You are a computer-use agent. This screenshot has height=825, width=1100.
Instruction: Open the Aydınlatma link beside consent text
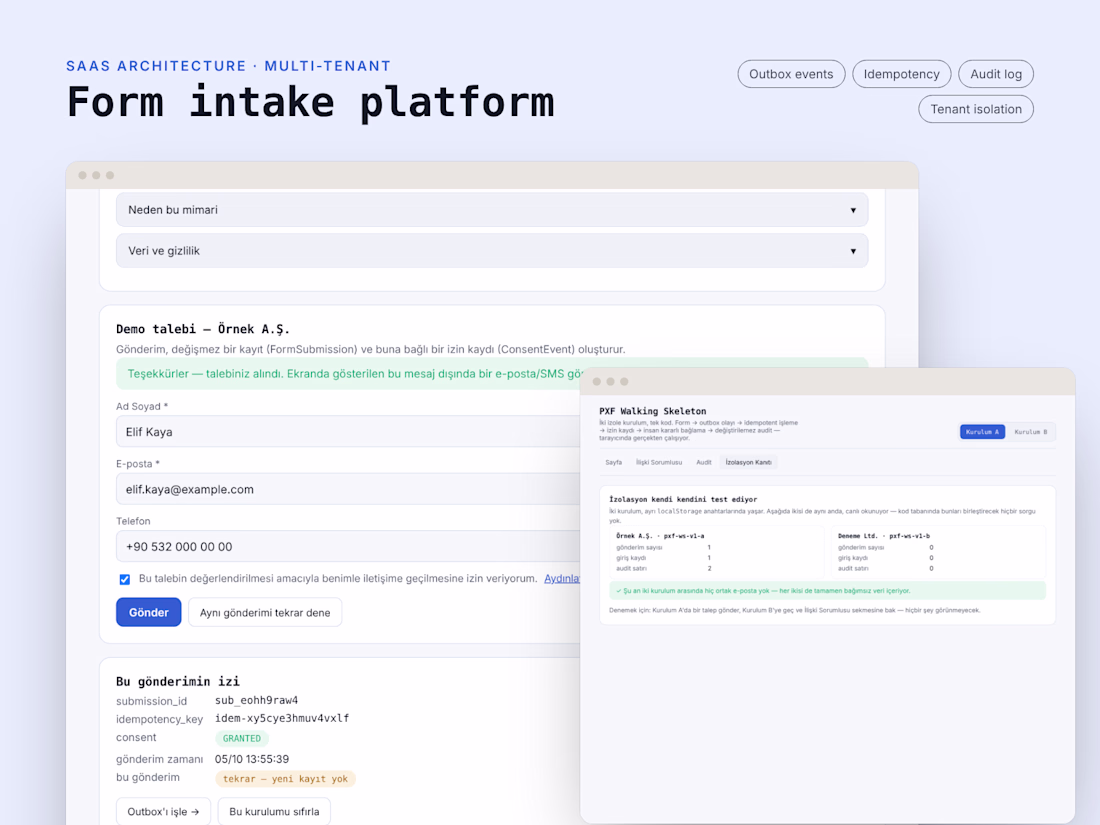click(562, 579)
